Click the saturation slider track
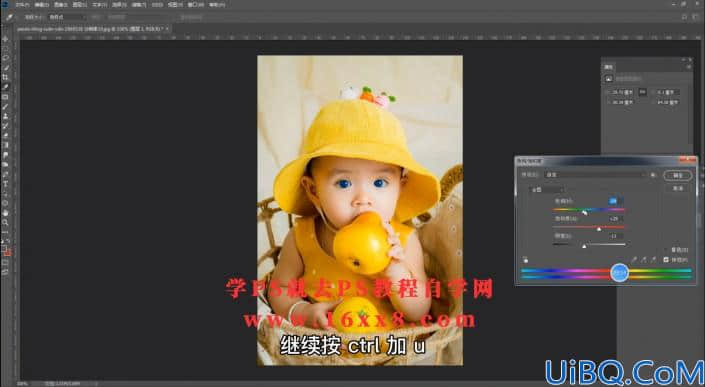 [x=589, y=227]
